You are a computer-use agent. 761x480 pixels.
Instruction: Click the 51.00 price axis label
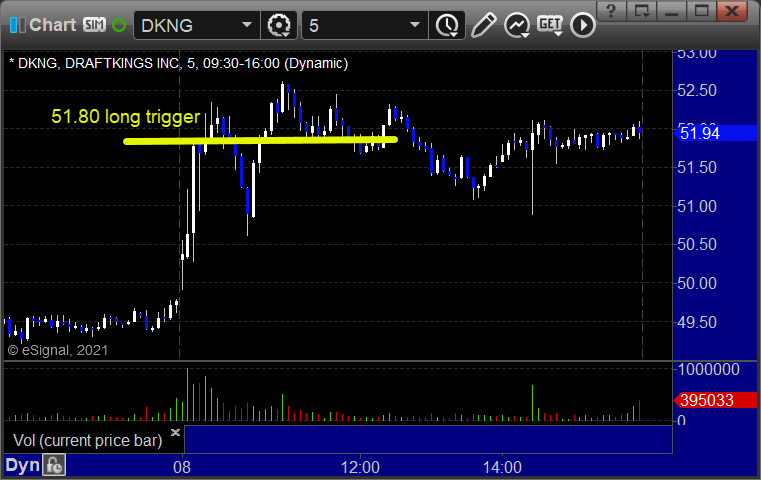point(696,206)
